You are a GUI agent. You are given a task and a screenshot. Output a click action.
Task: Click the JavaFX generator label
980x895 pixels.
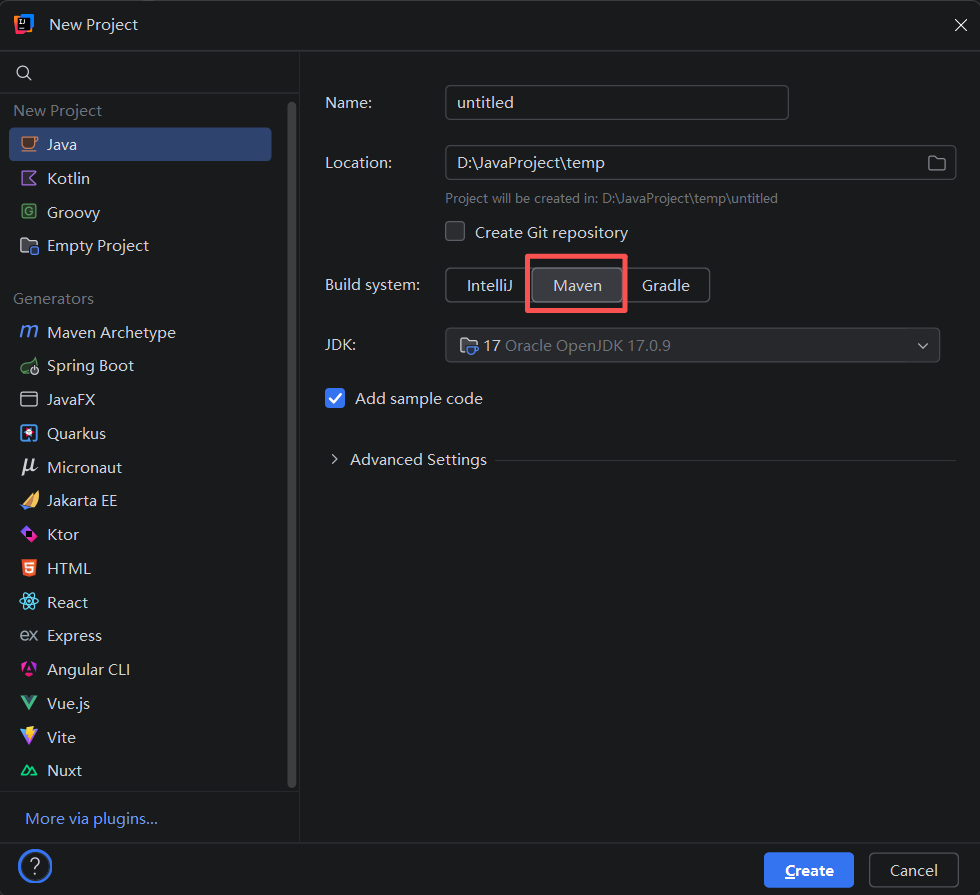pyautogui.click(x=71, y=399)
